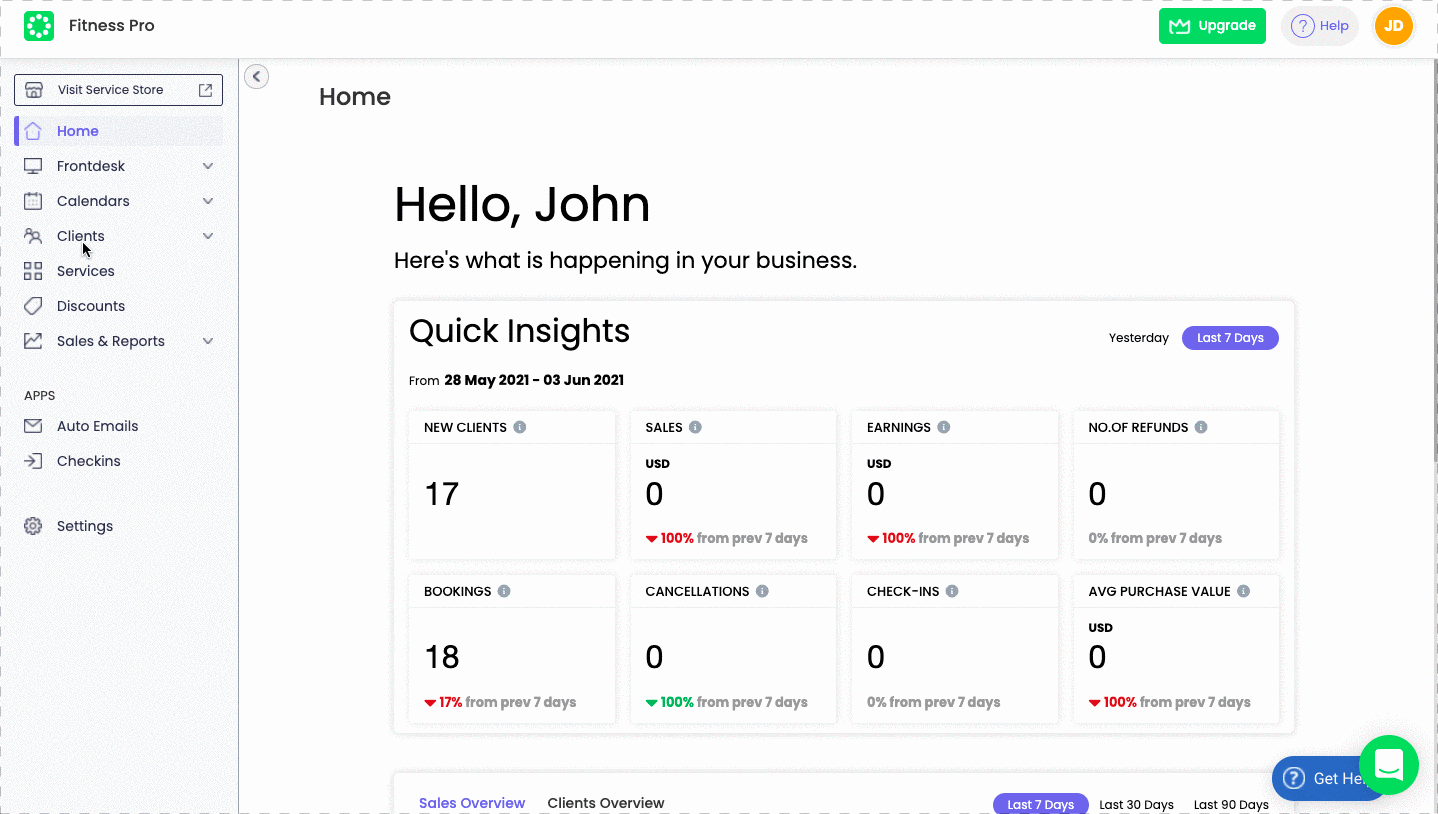The height and width of the screenshot is (814, 1438).
Task: Click the Fitness Pro logo icon
Action: 39,25
